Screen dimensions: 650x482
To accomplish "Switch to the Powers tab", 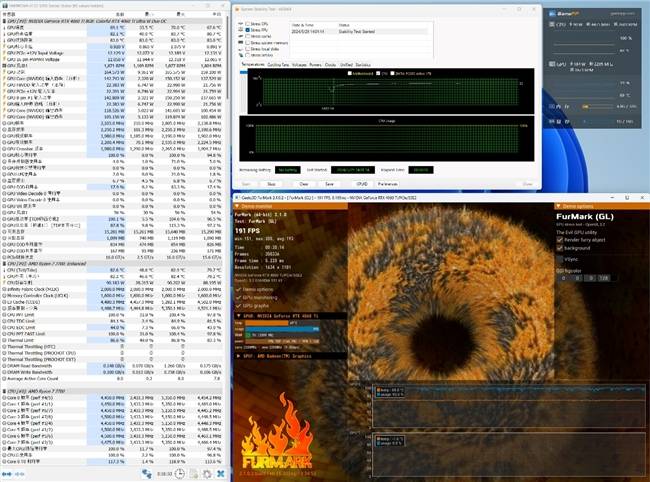I will 315,65.
